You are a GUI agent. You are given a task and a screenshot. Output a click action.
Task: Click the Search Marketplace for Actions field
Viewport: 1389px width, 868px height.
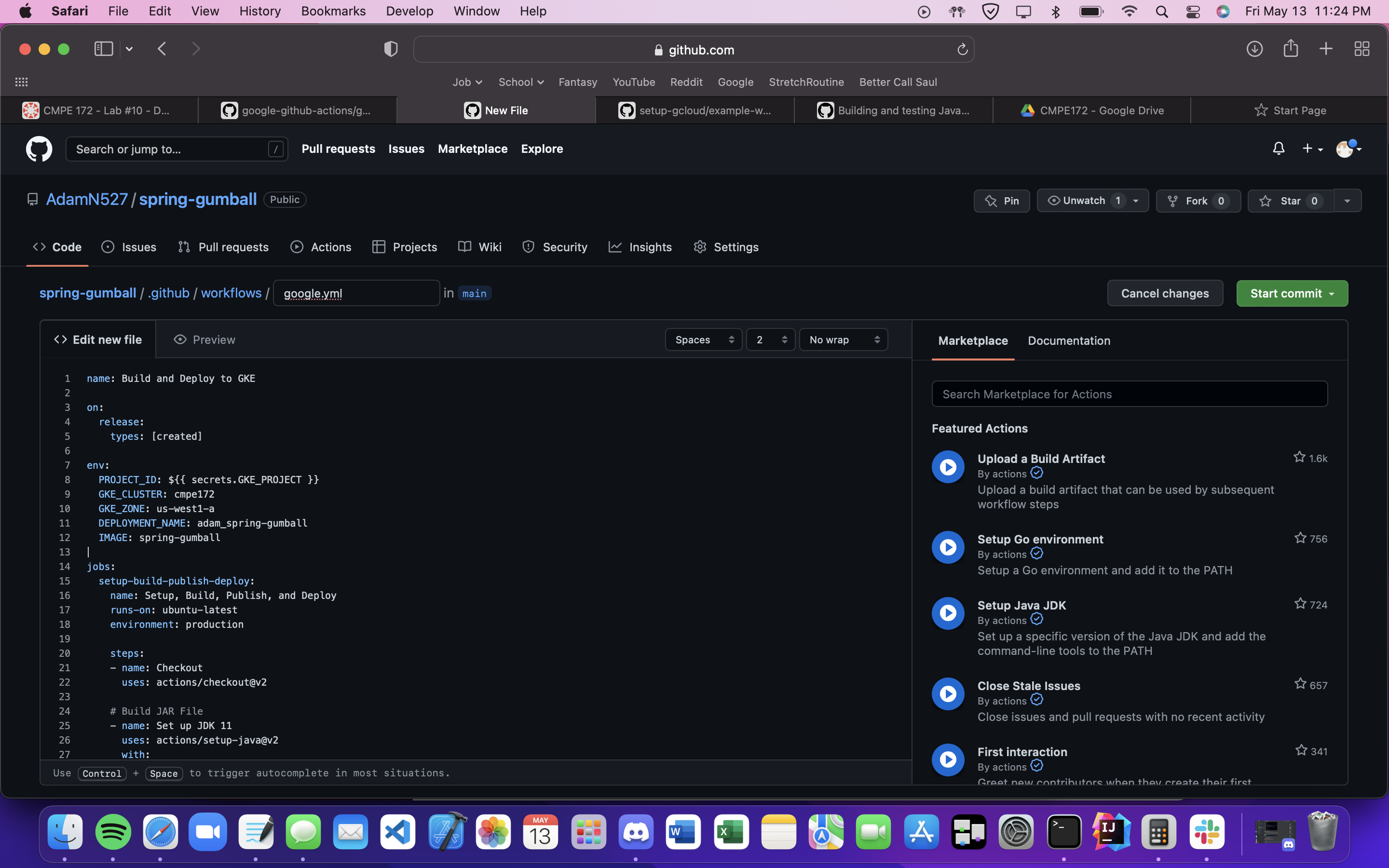[1129, 394]
